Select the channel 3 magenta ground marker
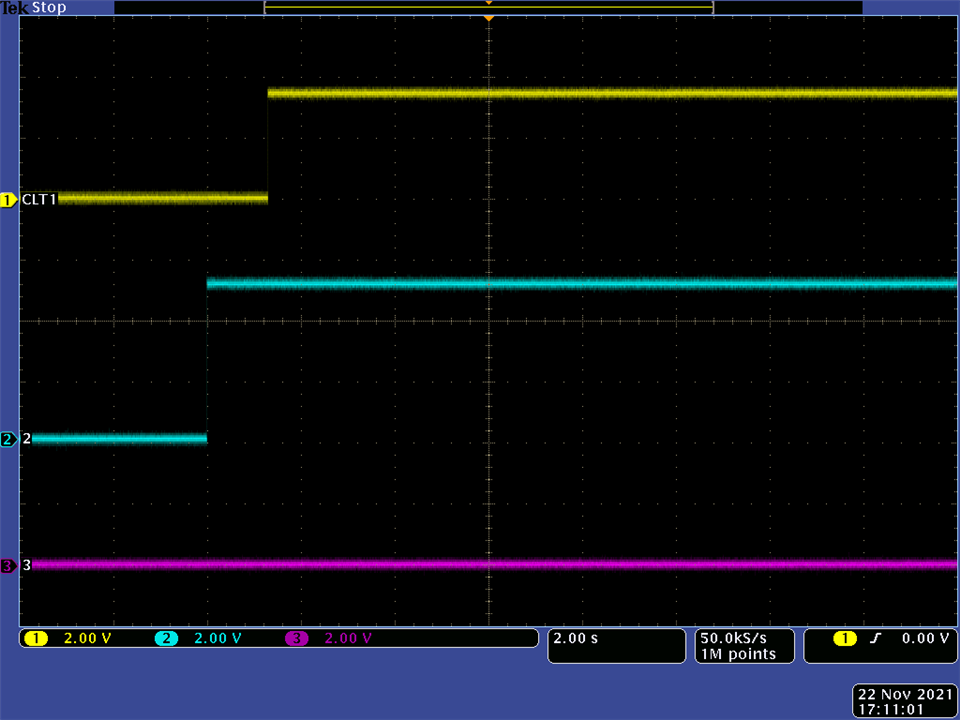 pos(9,566)
